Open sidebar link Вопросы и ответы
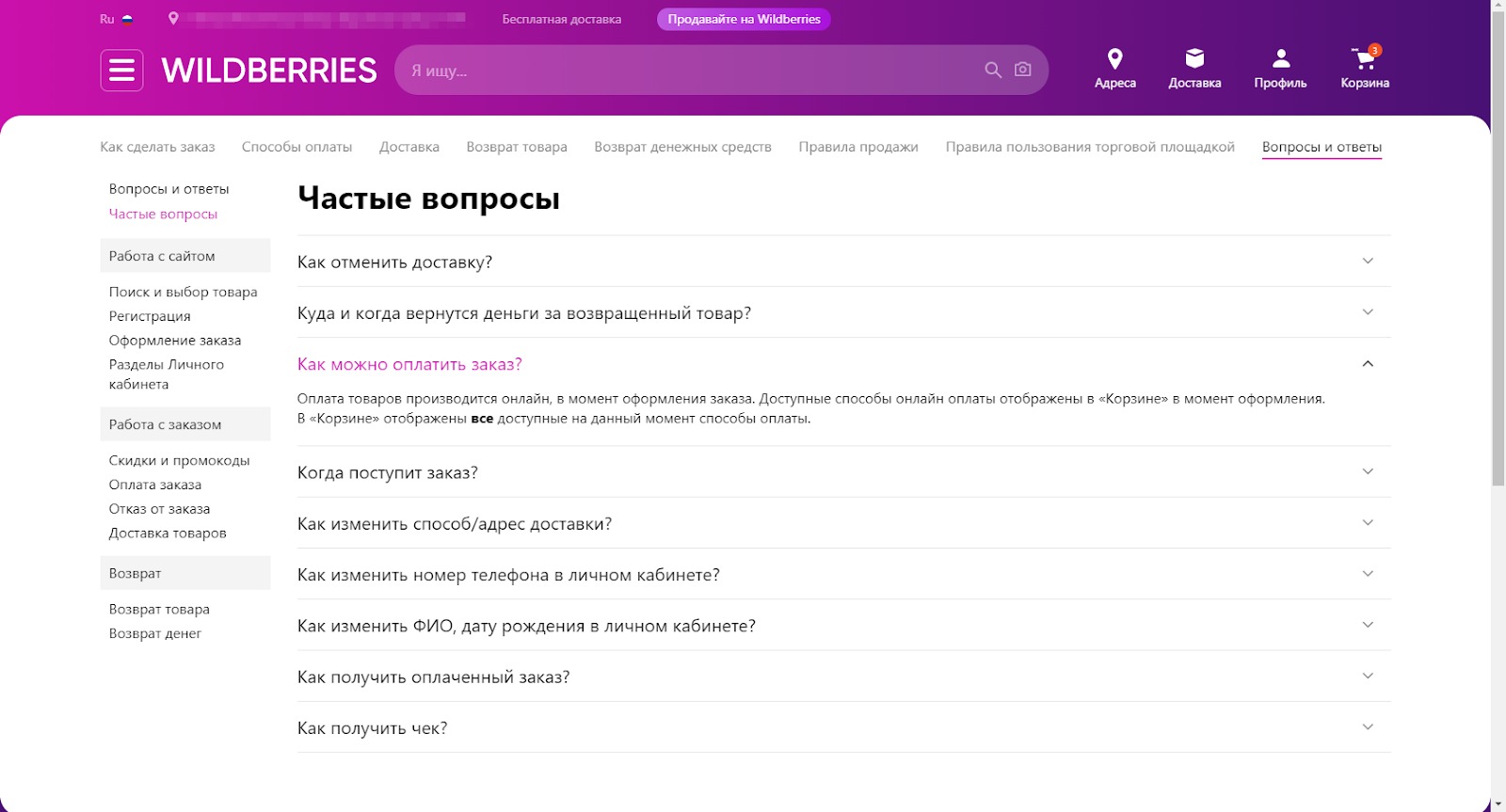Screen dimensions: 1506x812 (169, 189)
